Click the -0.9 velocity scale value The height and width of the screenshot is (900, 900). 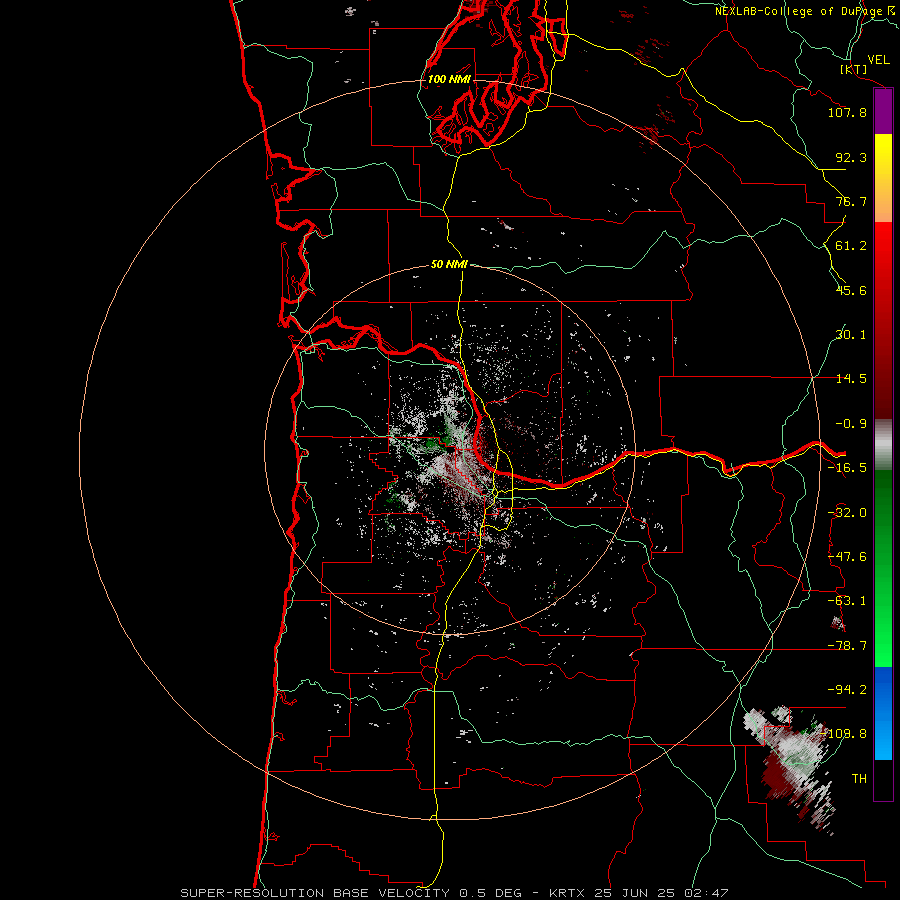pos(851,424)
